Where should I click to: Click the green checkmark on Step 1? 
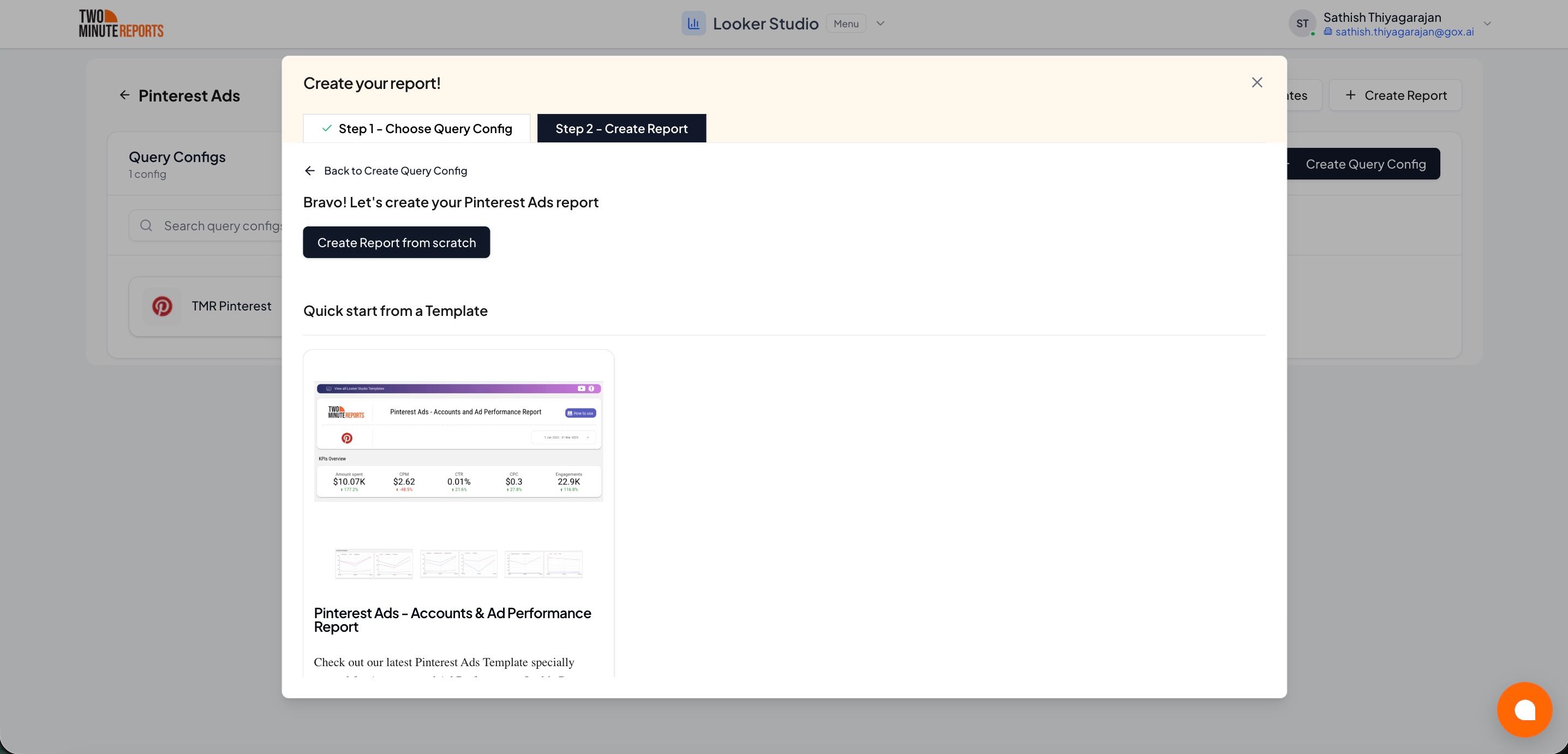327,128
